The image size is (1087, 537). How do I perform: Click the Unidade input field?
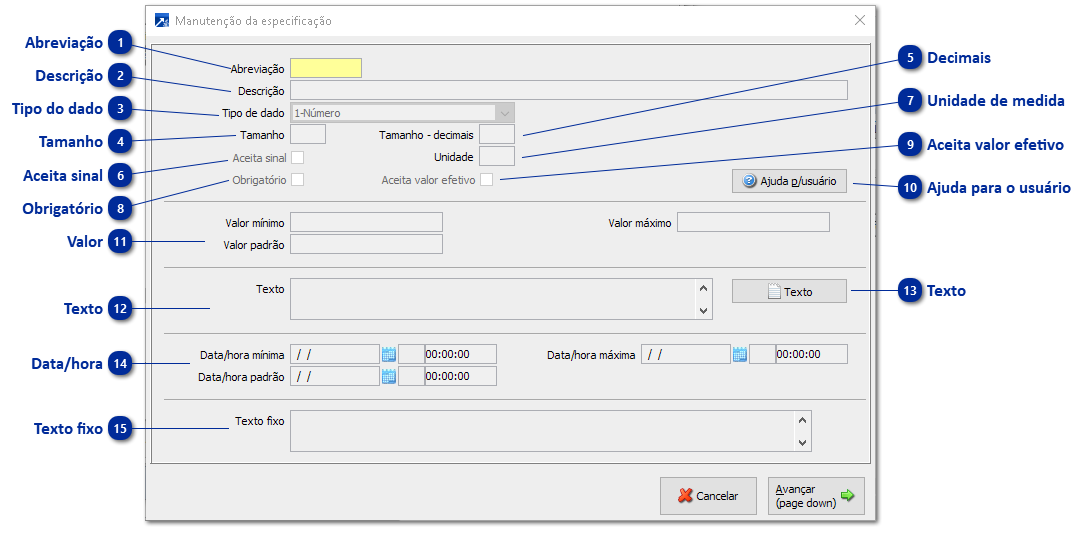(497, 157)
